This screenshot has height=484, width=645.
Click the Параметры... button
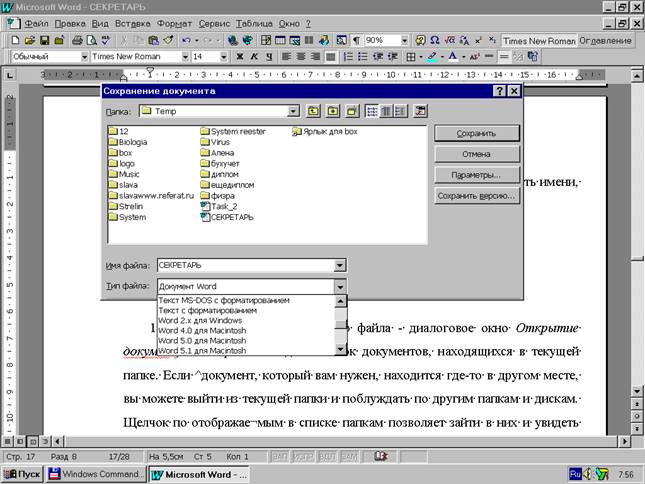pos(476,175)
